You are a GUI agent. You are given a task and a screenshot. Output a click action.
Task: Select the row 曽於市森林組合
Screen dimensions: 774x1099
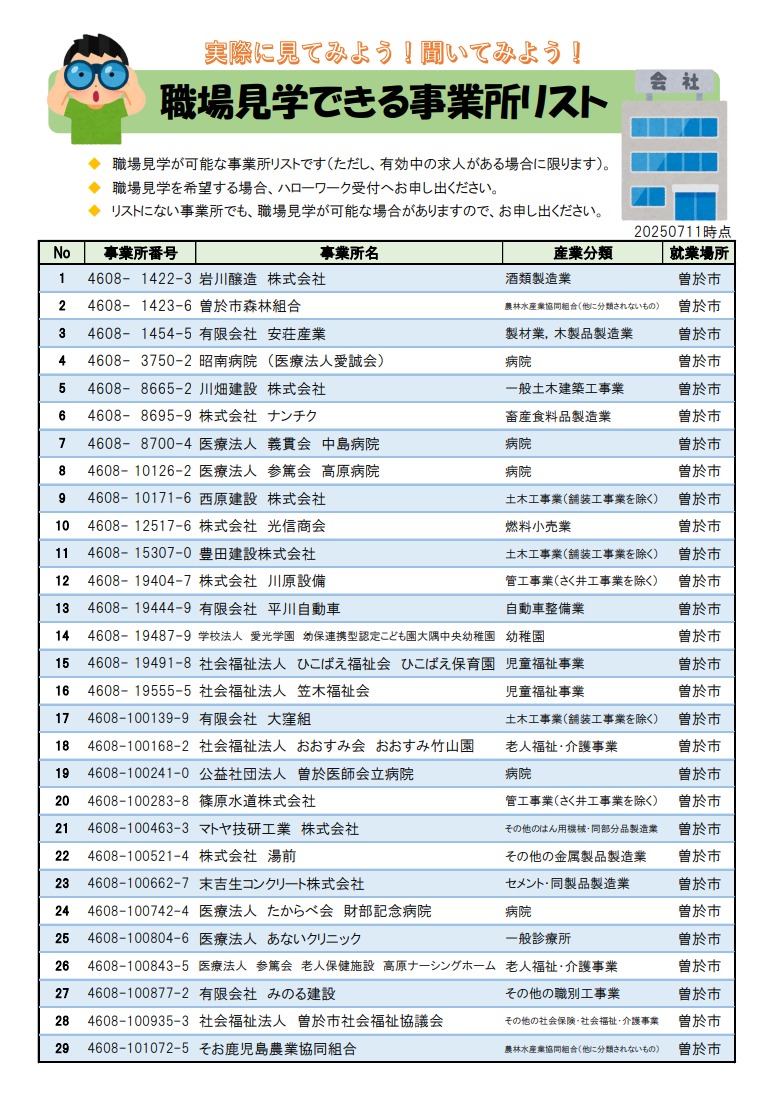tap(387, 306)
